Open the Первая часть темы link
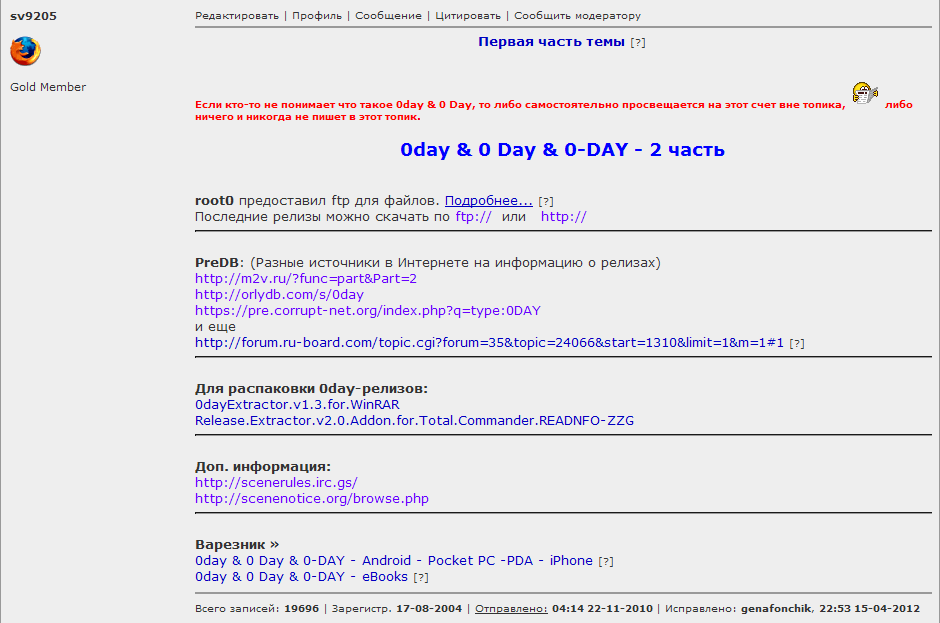 [551, 41]
